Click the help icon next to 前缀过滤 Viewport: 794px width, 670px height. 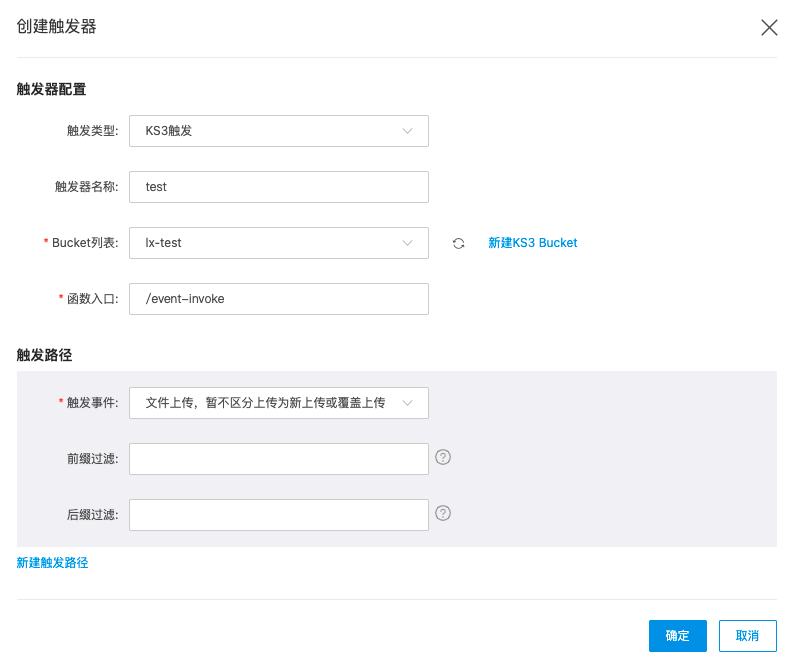(444, 457)
